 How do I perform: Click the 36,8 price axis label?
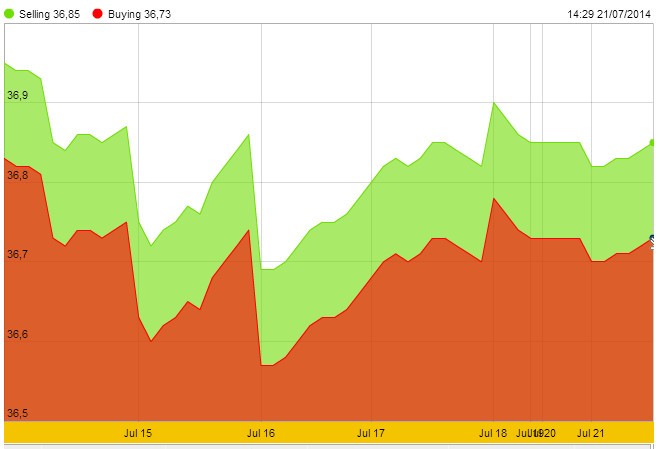click(x=18, y=175)
